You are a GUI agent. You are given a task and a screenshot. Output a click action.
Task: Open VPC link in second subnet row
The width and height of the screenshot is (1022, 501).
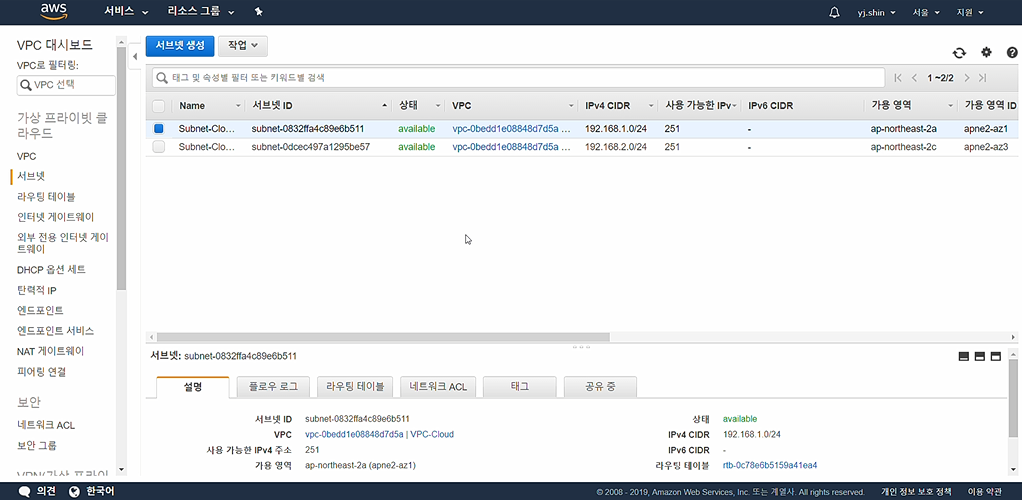click(511, 147)
